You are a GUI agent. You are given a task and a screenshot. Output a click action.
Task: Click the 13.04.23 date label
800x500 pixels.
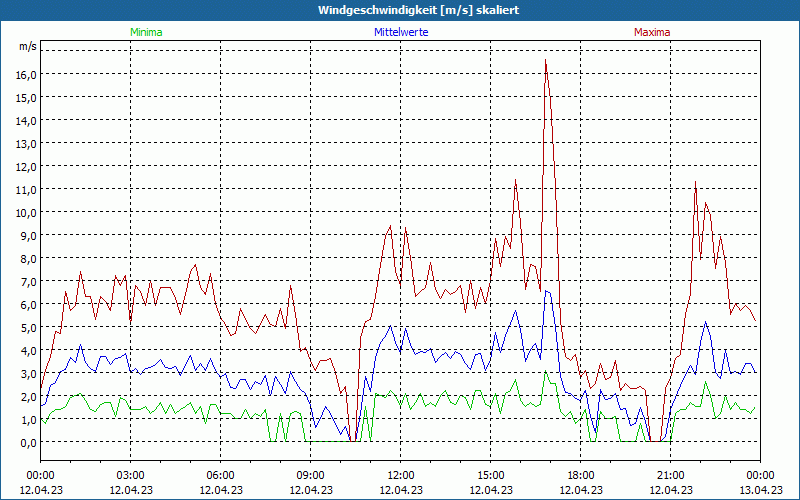click(760, 490)
